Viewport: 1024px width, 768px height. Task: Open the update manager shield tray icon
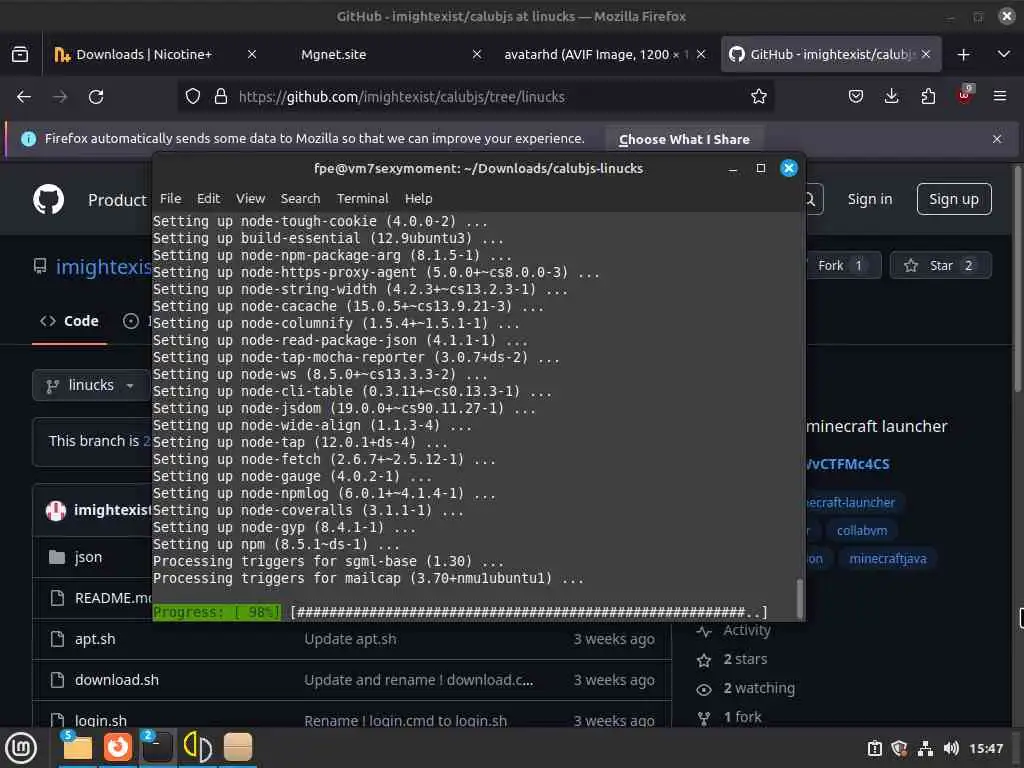[x=899, y=748]
